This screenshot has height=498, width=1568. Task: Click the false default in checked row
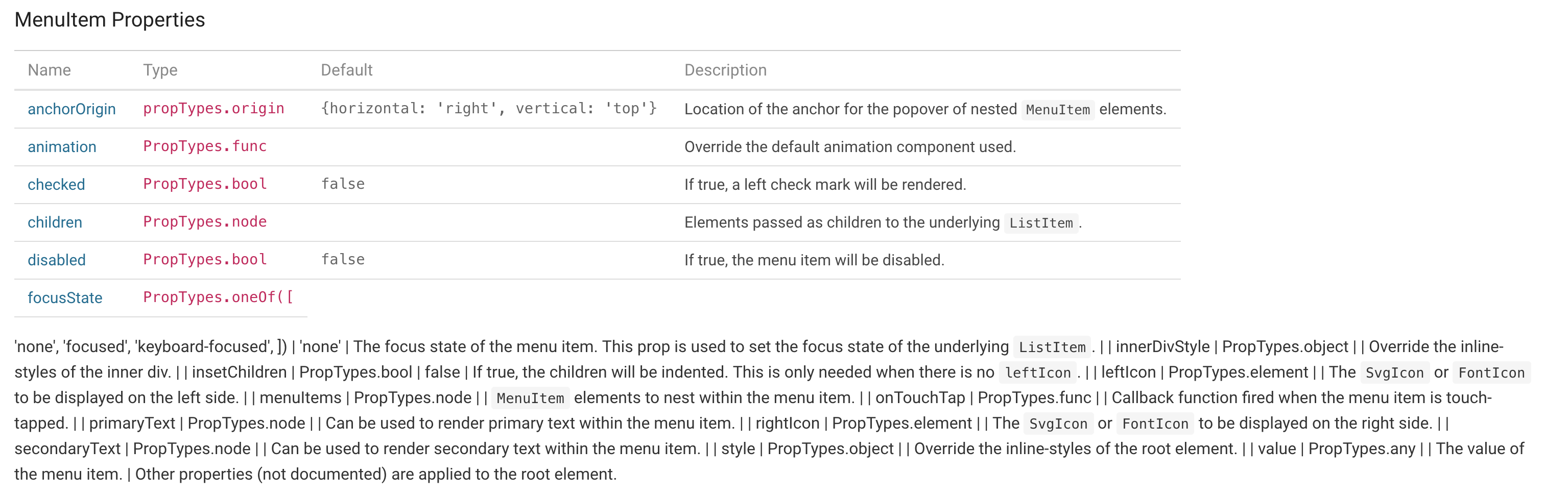(343, 184)
